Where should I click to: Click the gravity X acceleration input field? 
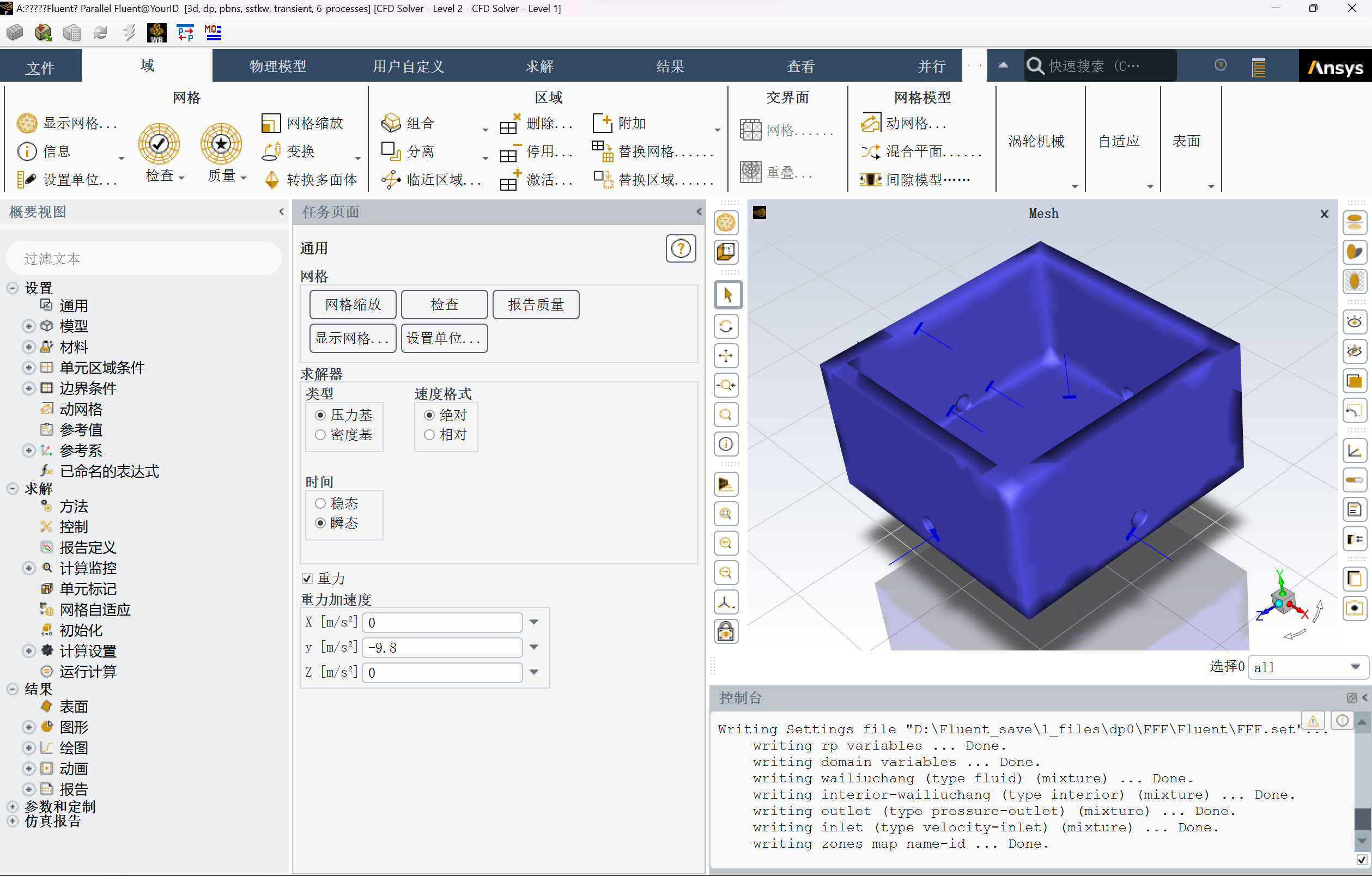(x=442, y=623)
